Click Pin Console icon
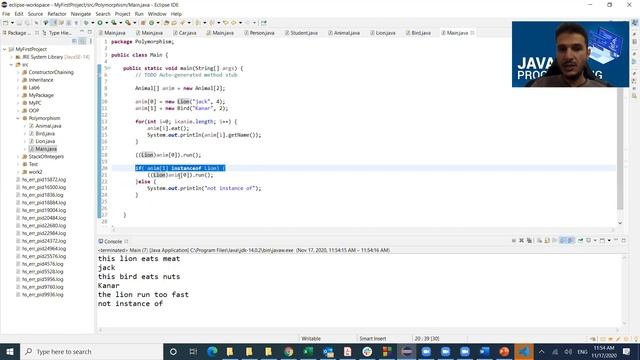The height and width of the screenshot is (360, 640). (581, 241)
